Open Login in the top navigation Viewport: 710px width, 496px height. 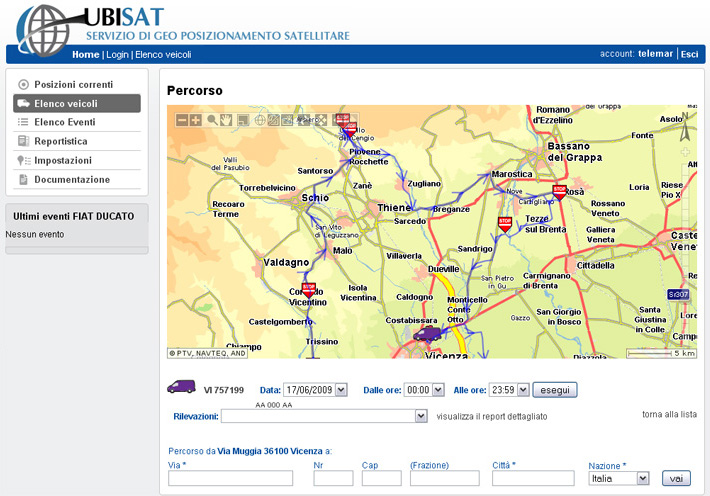tap(117, 55)
